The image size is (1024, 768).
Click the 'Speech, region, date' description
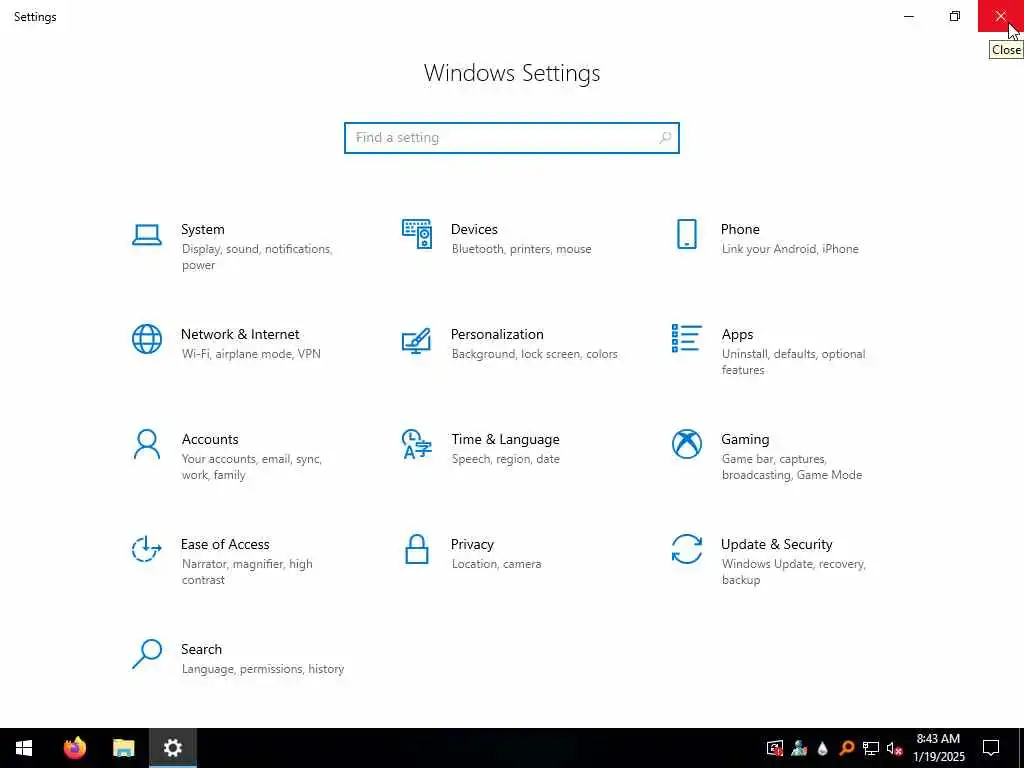tap(505, 459)
